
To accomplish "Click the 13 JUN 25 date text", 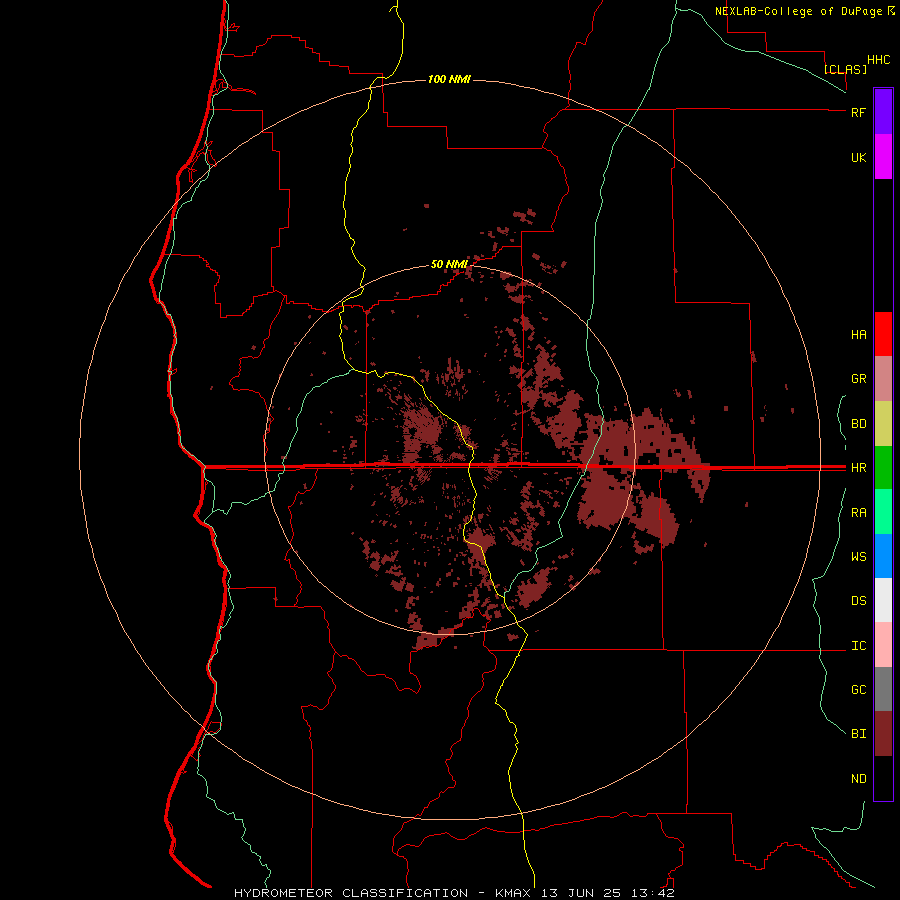I will pyautogui.click(x=582, y=893).
